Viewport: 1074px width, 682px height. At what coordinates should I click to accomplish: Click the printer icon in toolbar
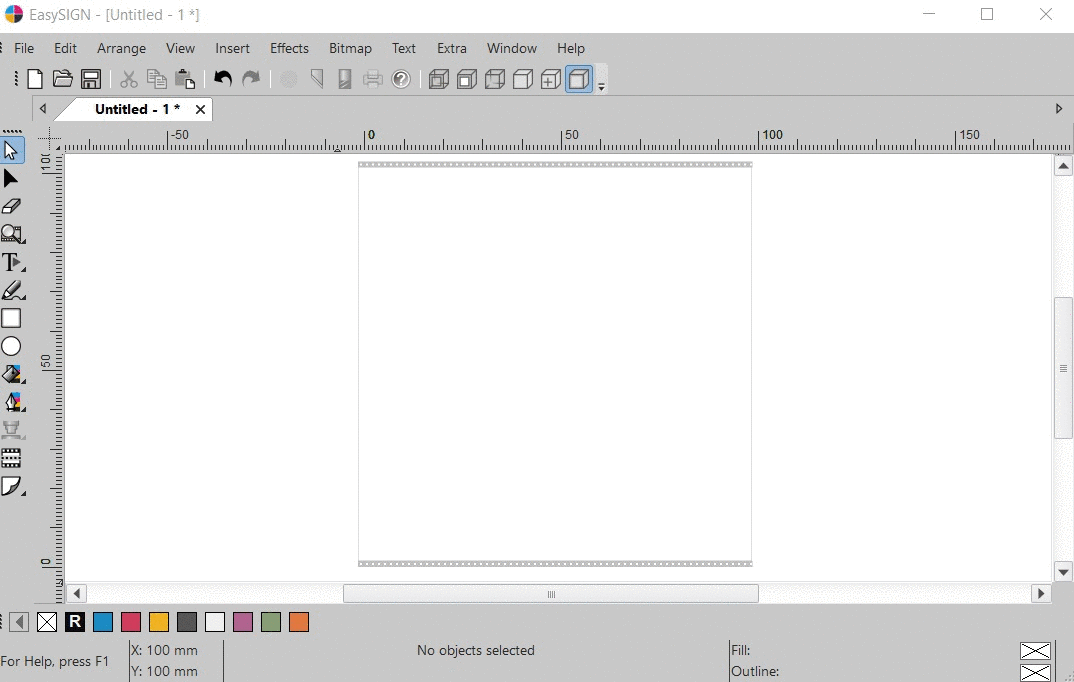[373, 79]
